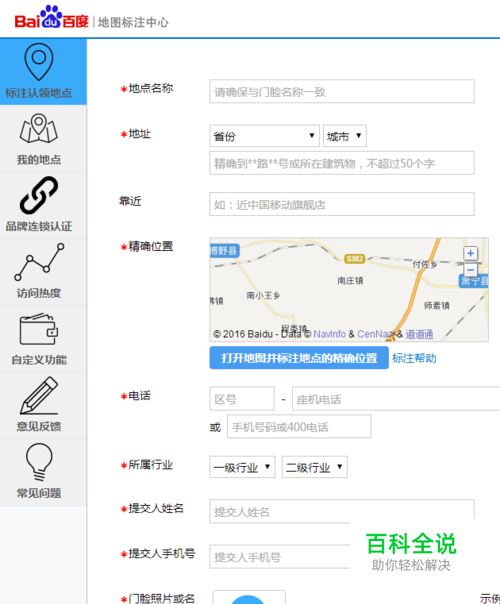Open the NavInfo map data link
Image resolution: width=500 pixels, height=604 pixels.
(x=329, y=334)
